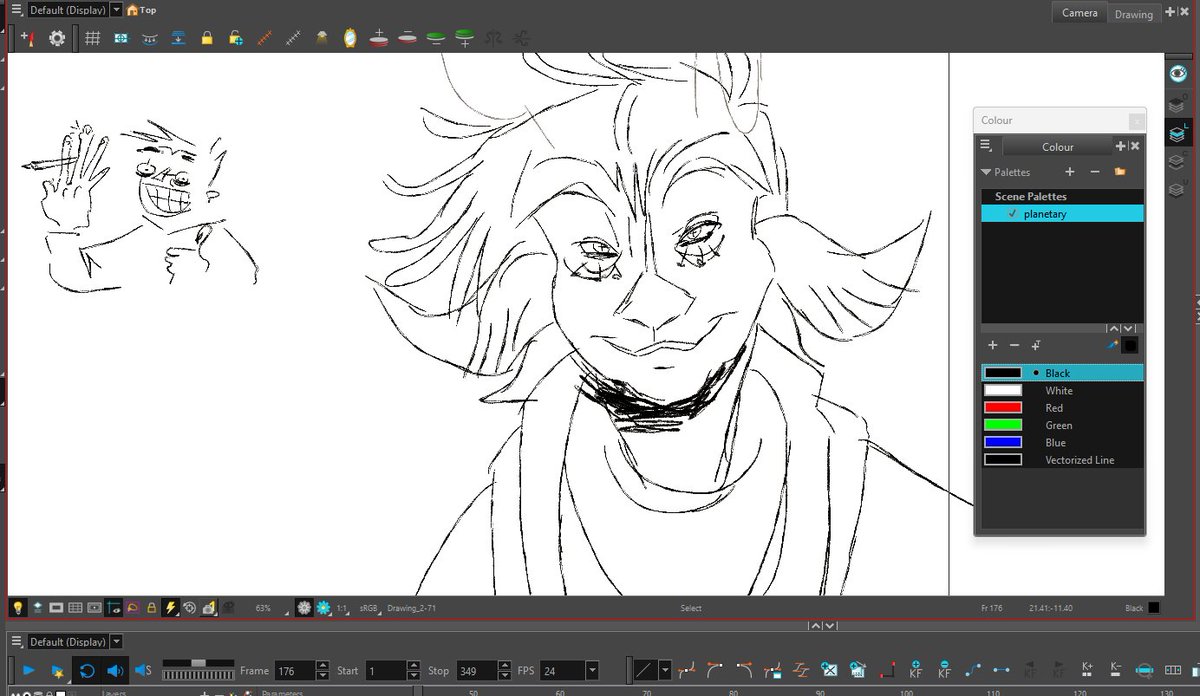Click the KF minus delete keyframe icon

click(x=944, y=670)
